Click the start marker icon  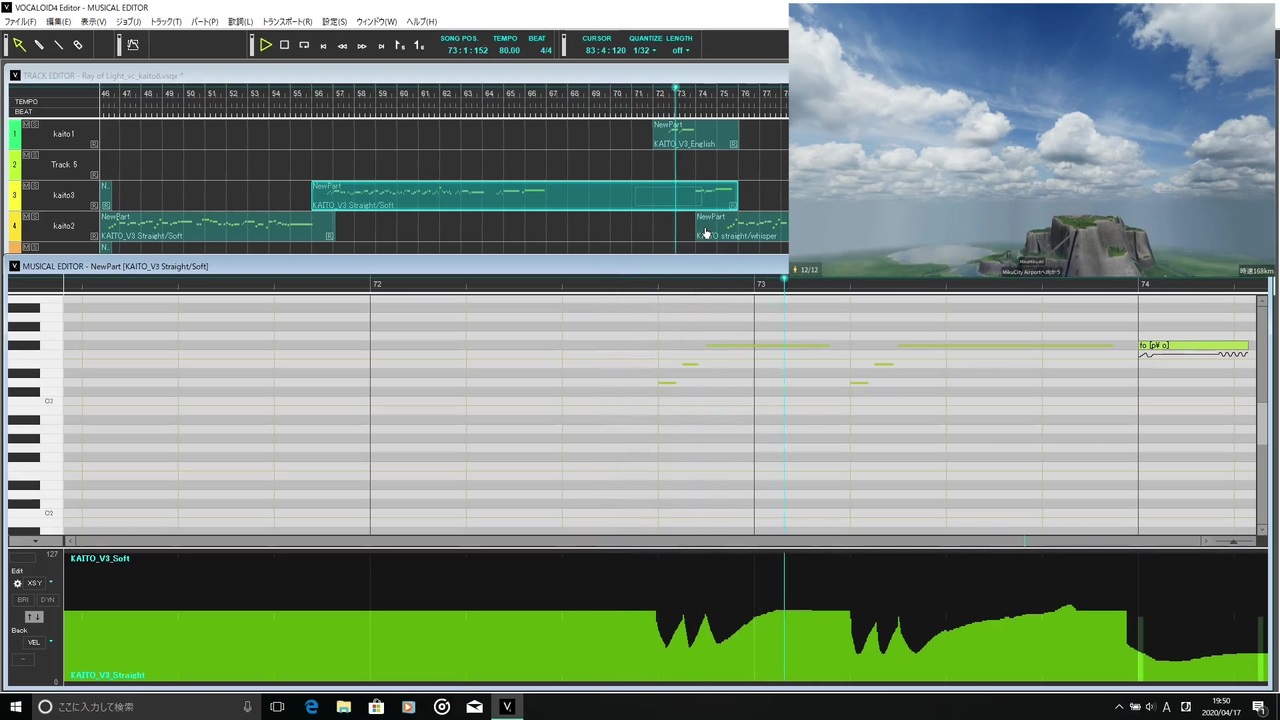[400, 45]
